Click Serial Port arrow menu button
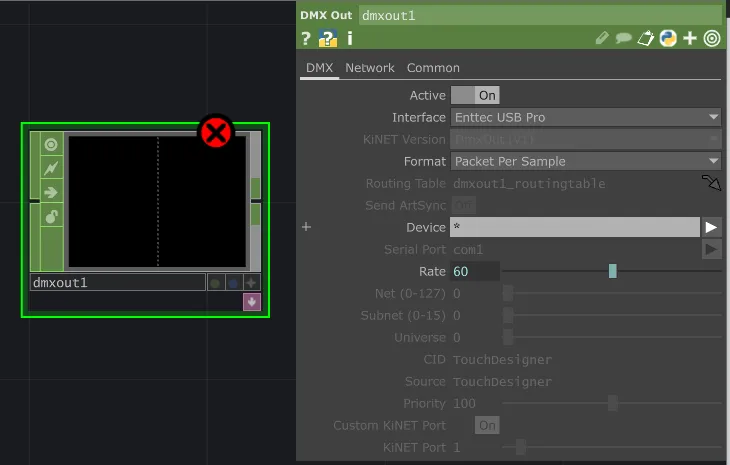 [711, 249]
